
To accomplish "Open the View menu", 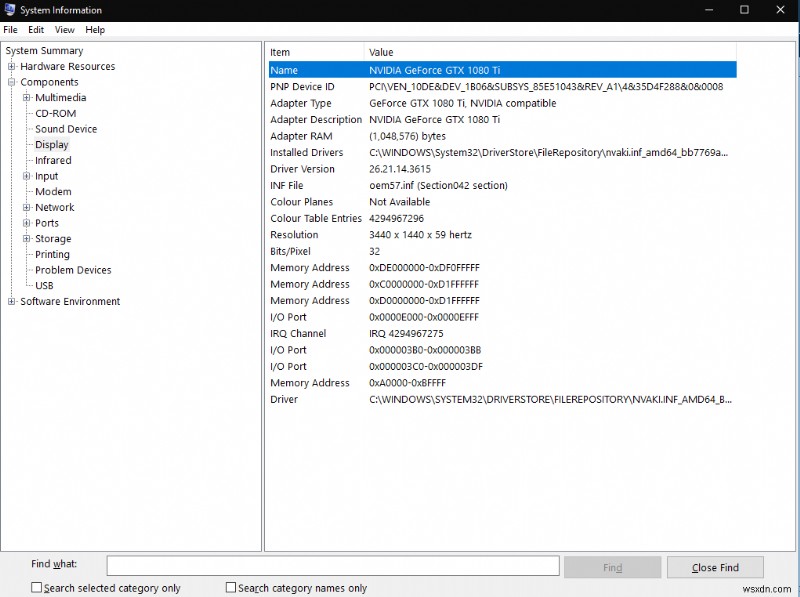I will tap(64, 29).
